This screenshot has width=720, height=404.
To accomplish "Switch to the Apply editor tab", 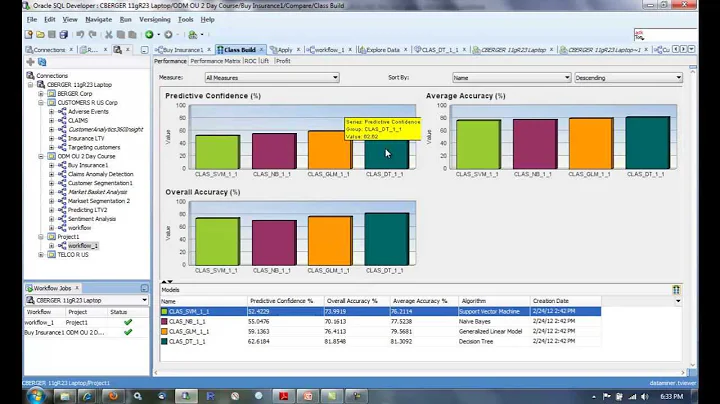I will (x=285, y=50).
